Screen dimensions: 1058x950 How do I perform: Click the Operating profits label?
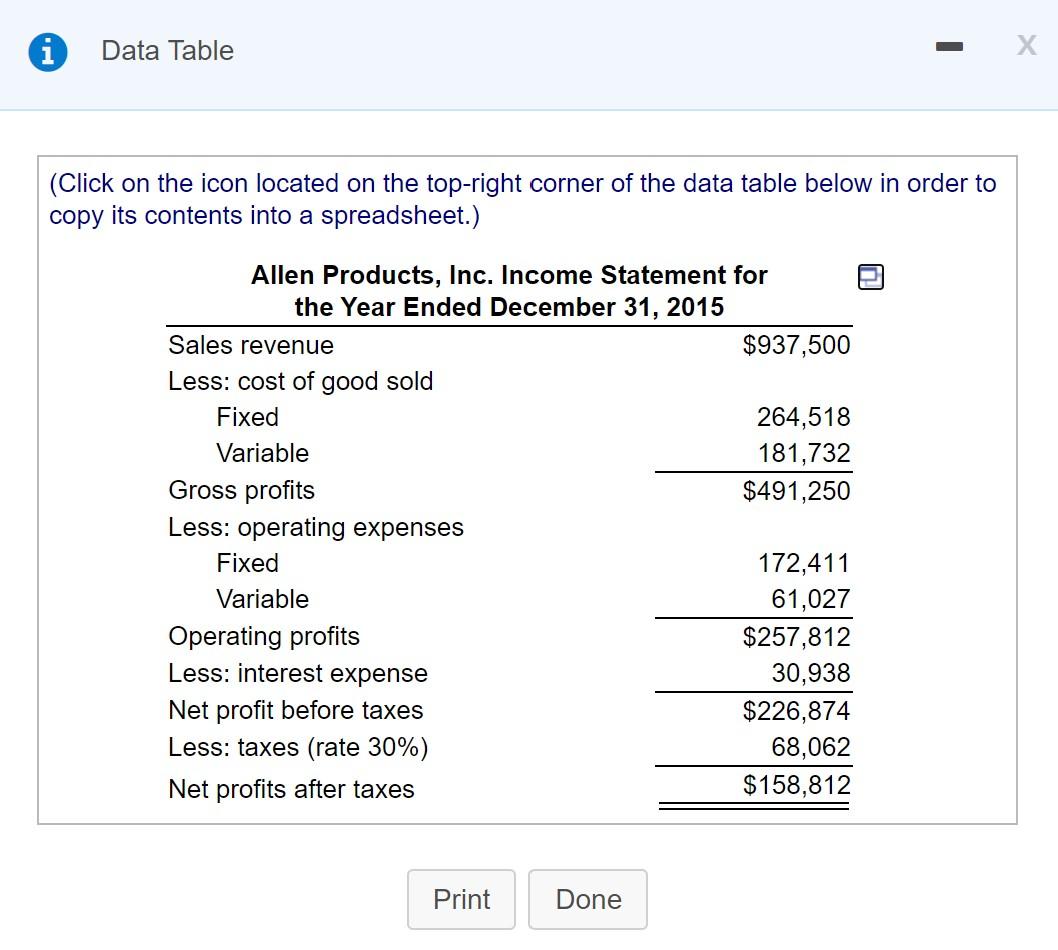(264, 636)
